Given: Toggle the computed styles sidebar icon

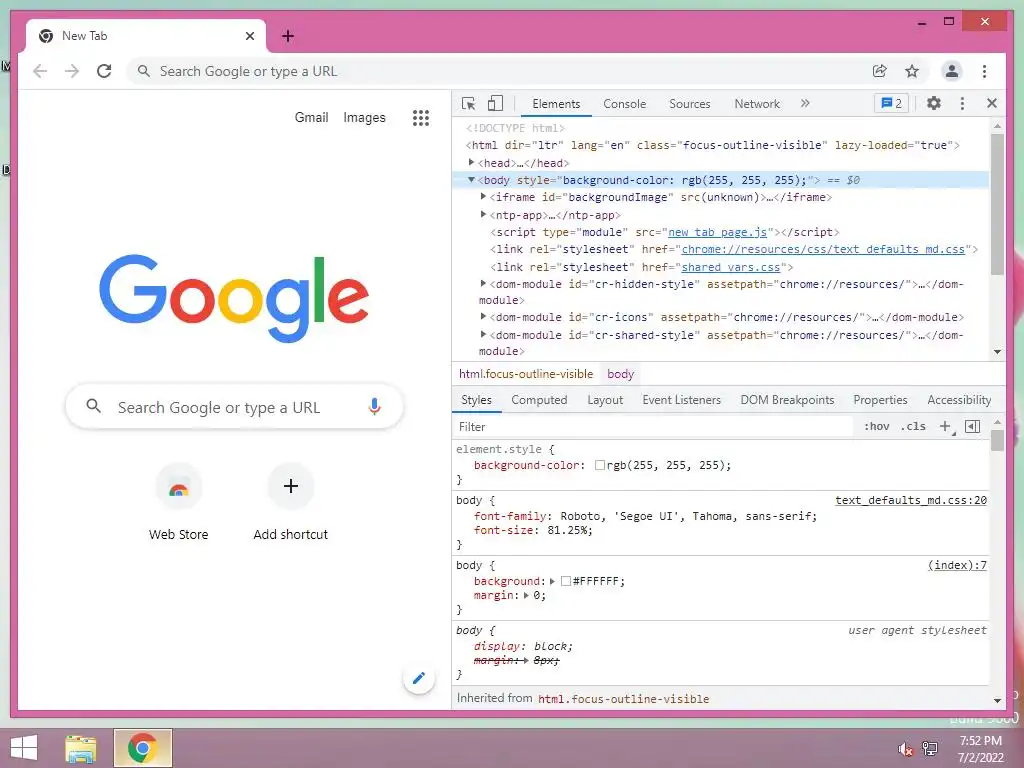Looking at the screenshot, I should click(972, 426).
